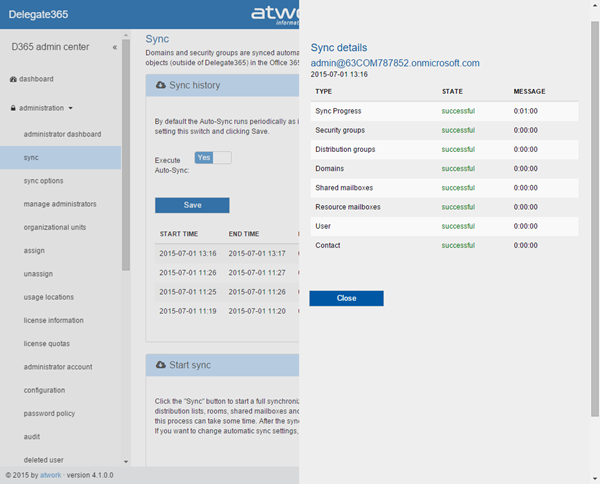Click the Sync history cloud icon

(161, 85)
